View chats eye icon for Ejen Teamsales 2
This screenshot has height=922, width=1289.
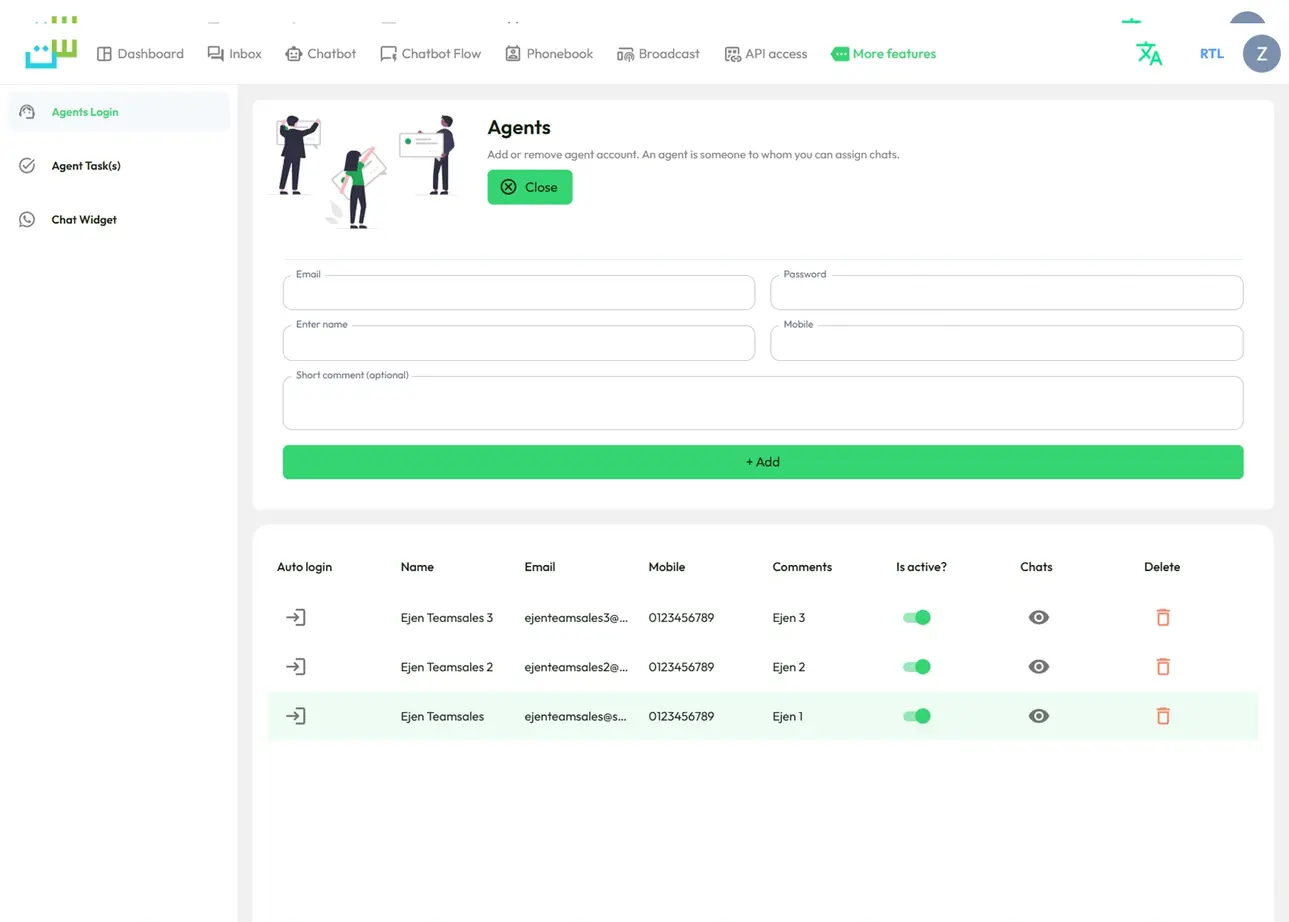click(1039, 666)
